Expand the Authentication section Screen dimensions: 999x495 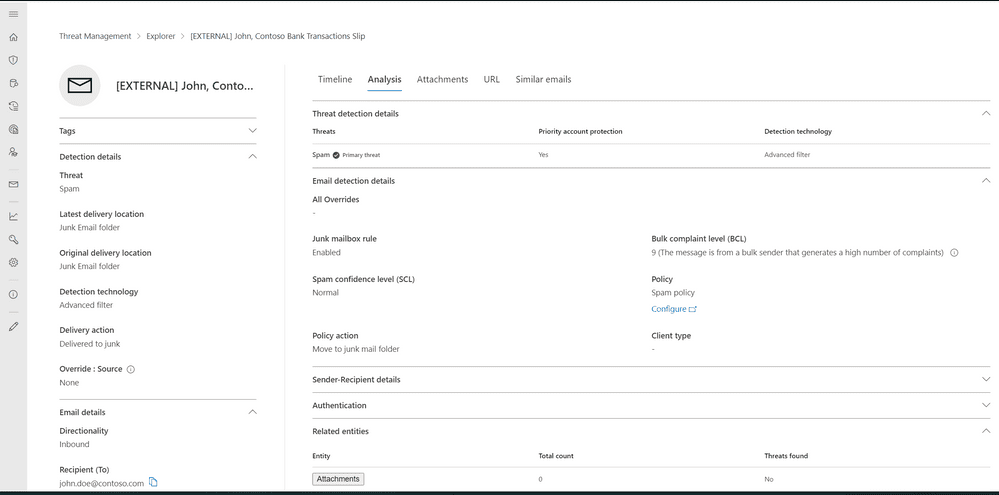point(985,406)
